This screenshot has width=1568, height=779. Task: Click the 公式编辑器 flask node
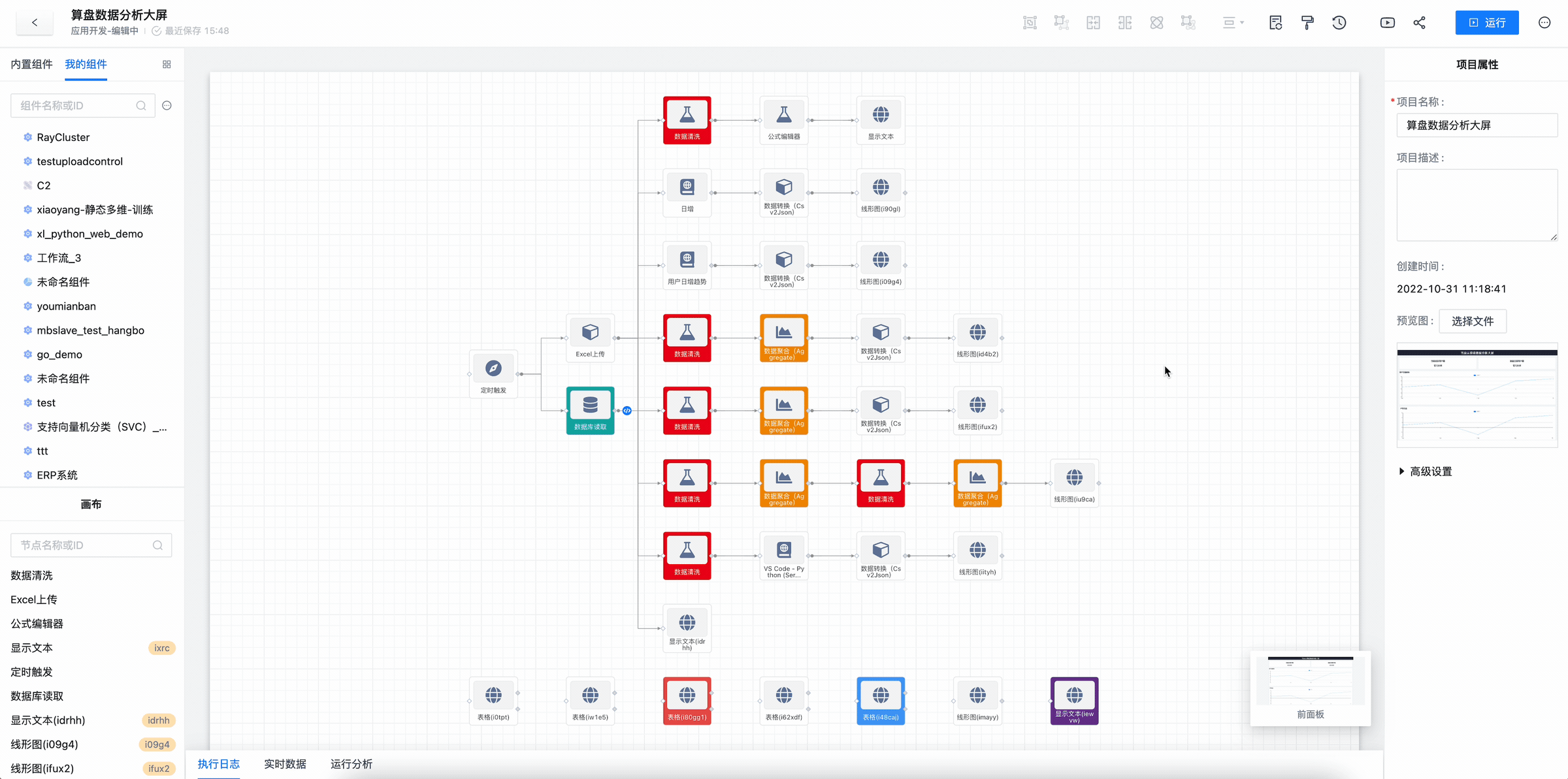(783, 120)
